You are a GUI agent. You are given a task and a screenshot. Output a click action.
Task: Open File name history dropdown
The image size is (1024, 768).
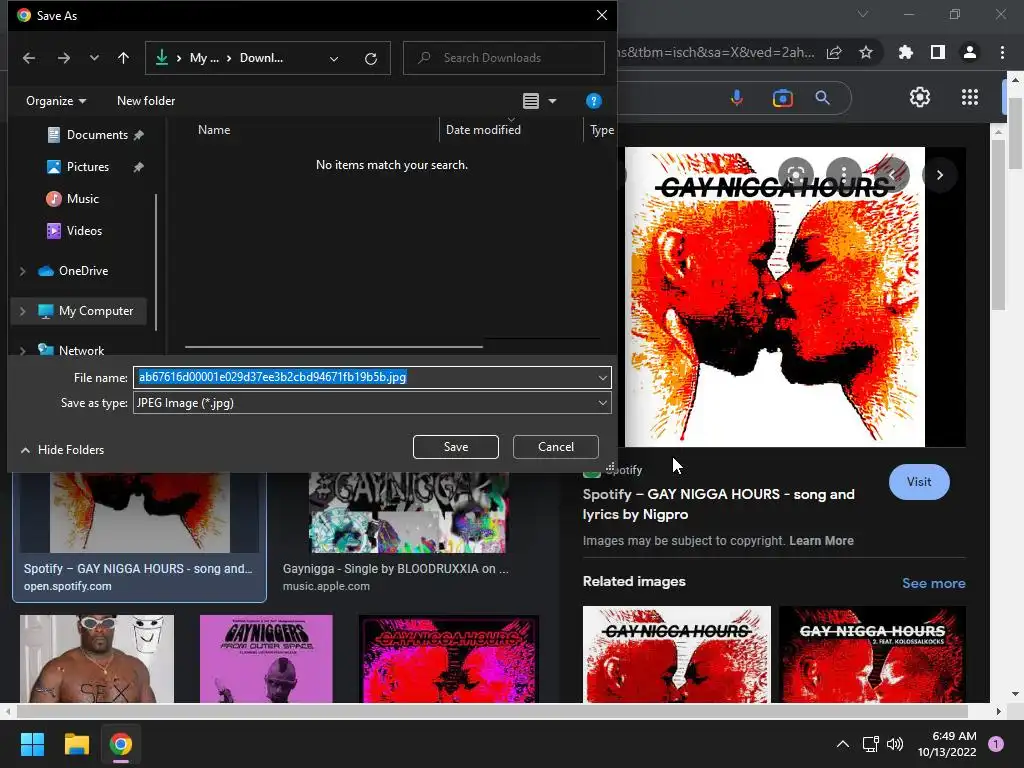(x=602, y=377)
